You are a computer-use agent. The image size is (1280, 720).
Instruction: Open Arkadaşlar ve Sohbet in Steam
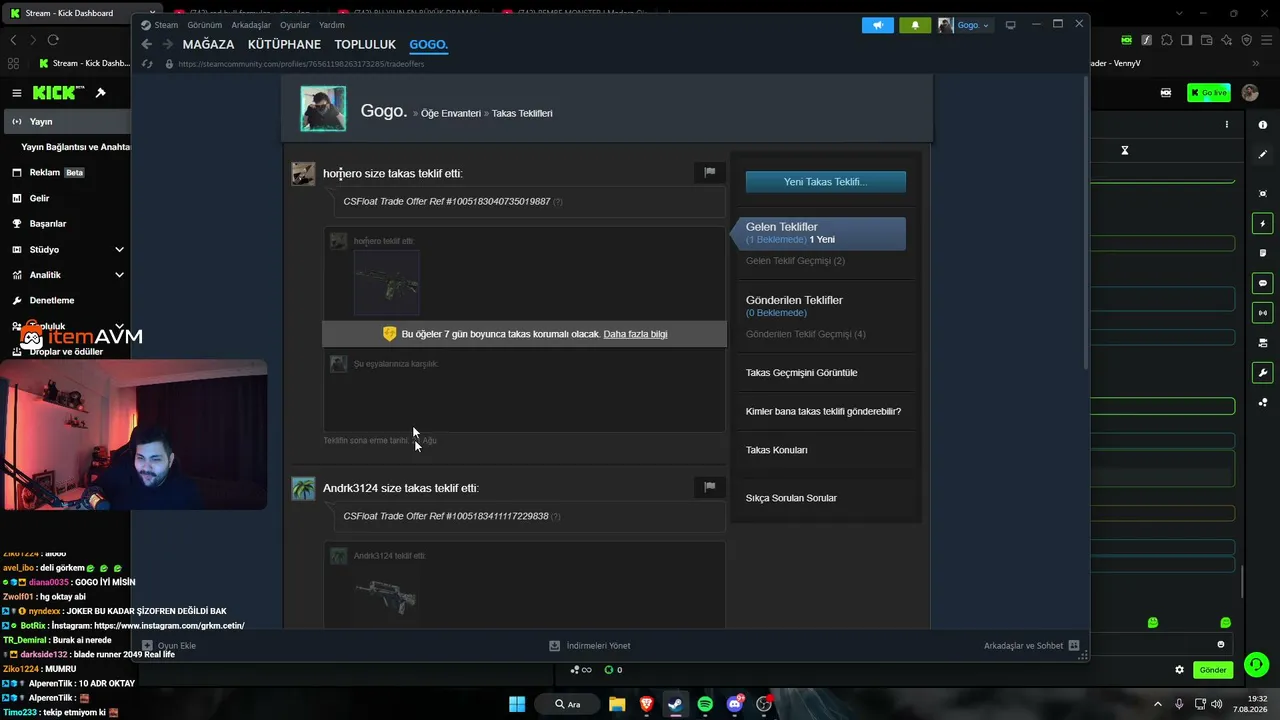(1031, 646)
